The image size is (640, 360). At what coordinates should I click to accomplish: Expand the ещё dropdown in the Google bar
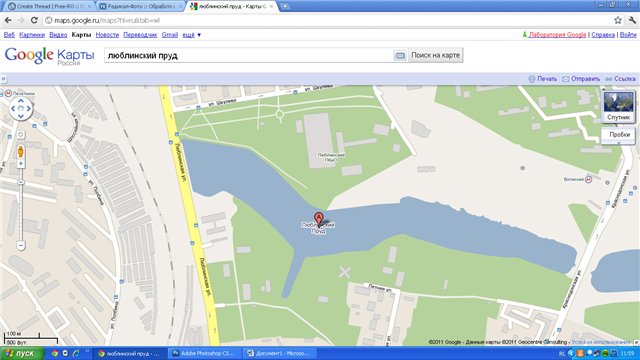click(x=191, y=35)
